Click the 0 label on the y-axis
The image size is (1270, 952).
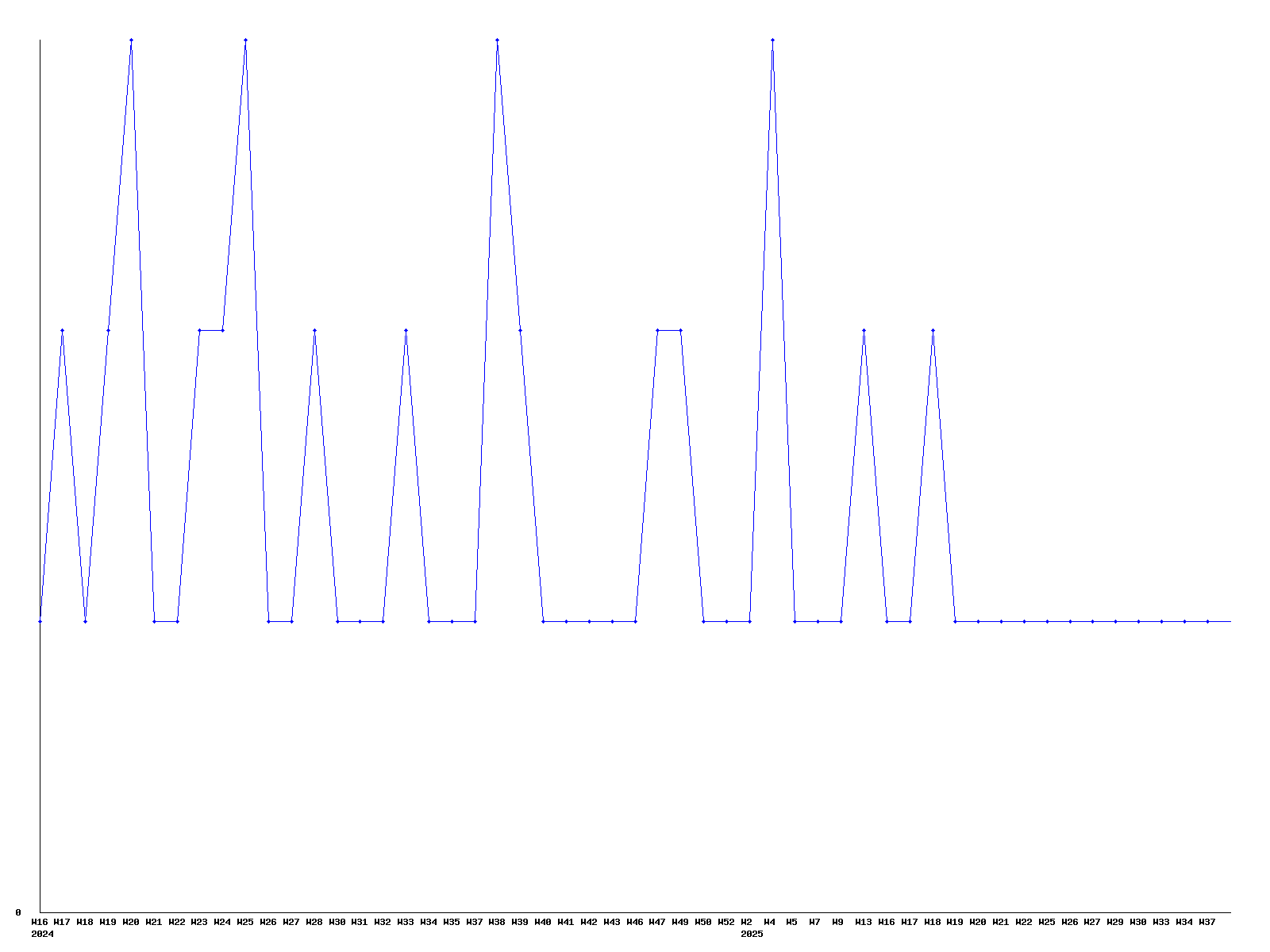17,912
